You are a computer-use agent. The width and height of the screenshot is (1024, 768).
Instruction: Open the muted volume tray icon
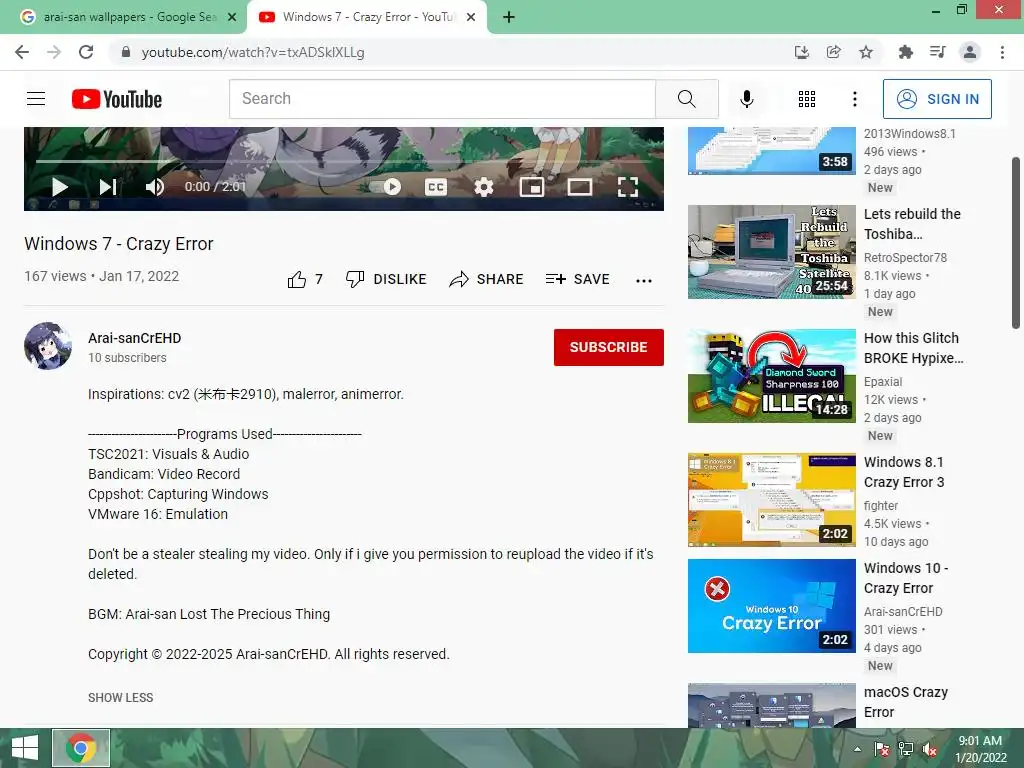pyautogui.click(x=930, y=749)
